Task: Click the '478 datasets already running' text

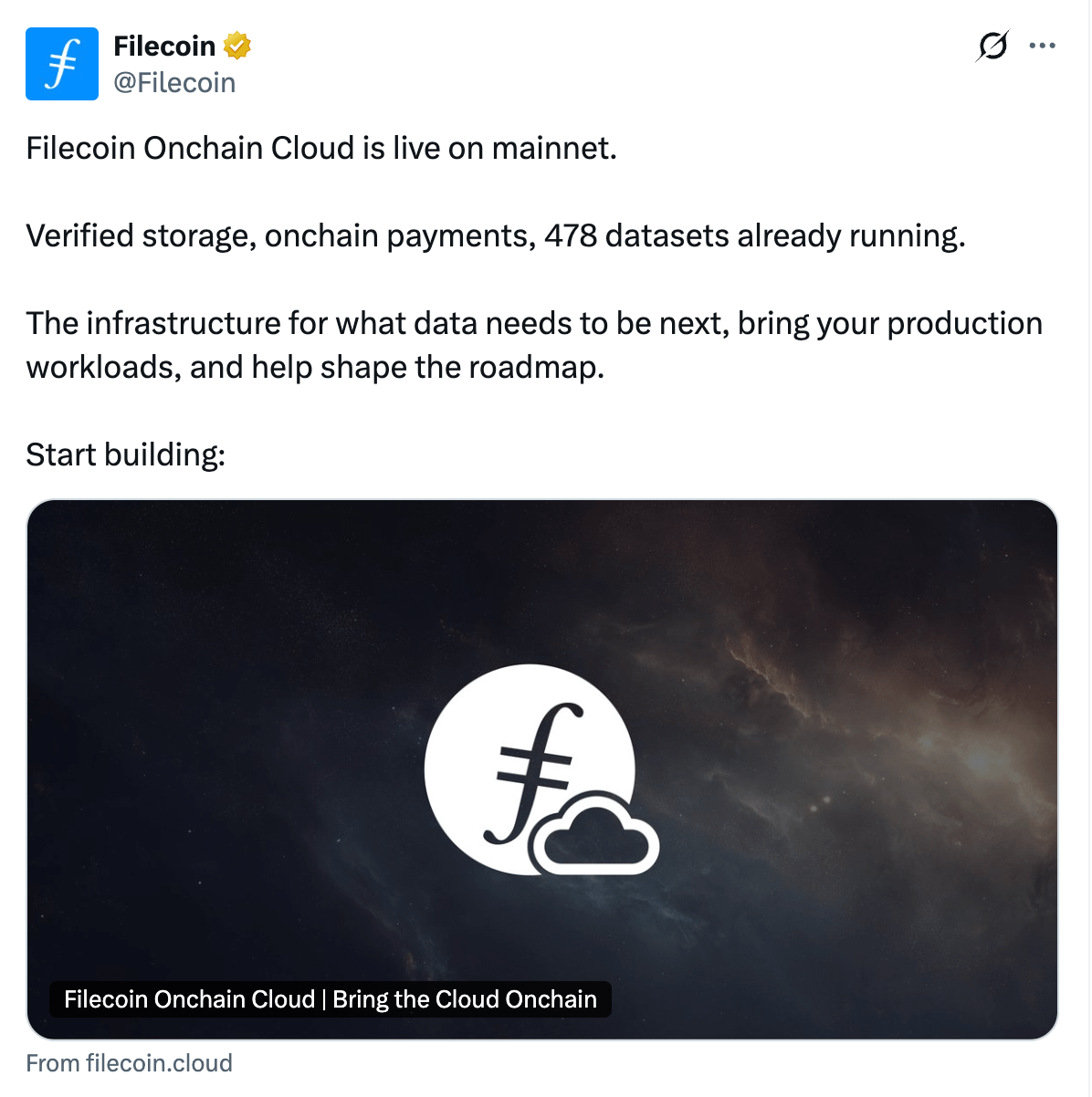Action: (x=755, y=235)
